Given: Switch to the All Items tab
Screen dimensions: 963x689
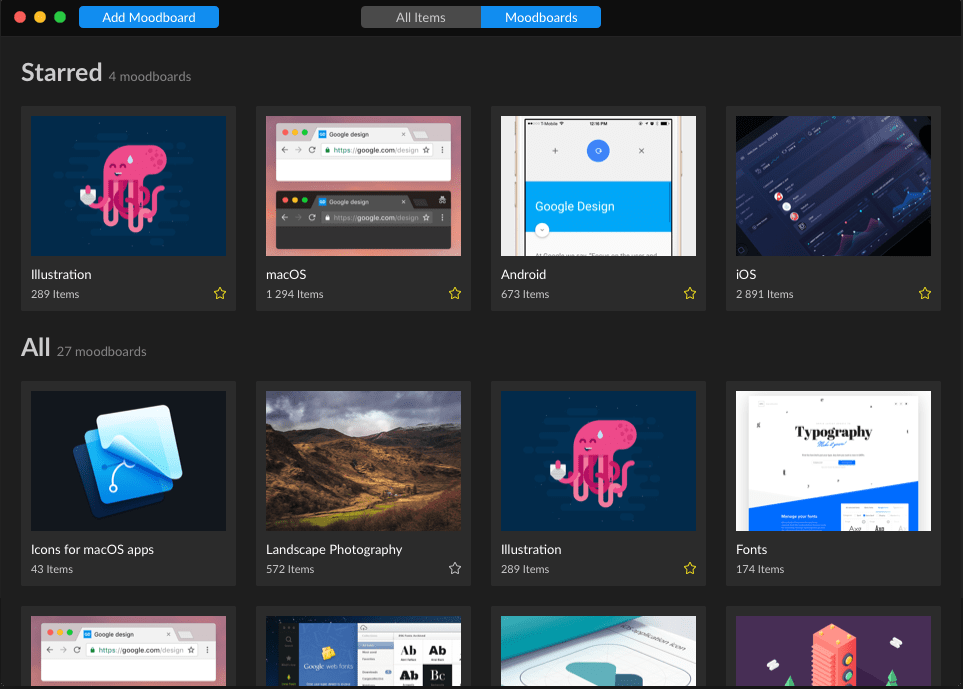Looking at the screenshot, I should pos(421,17).
